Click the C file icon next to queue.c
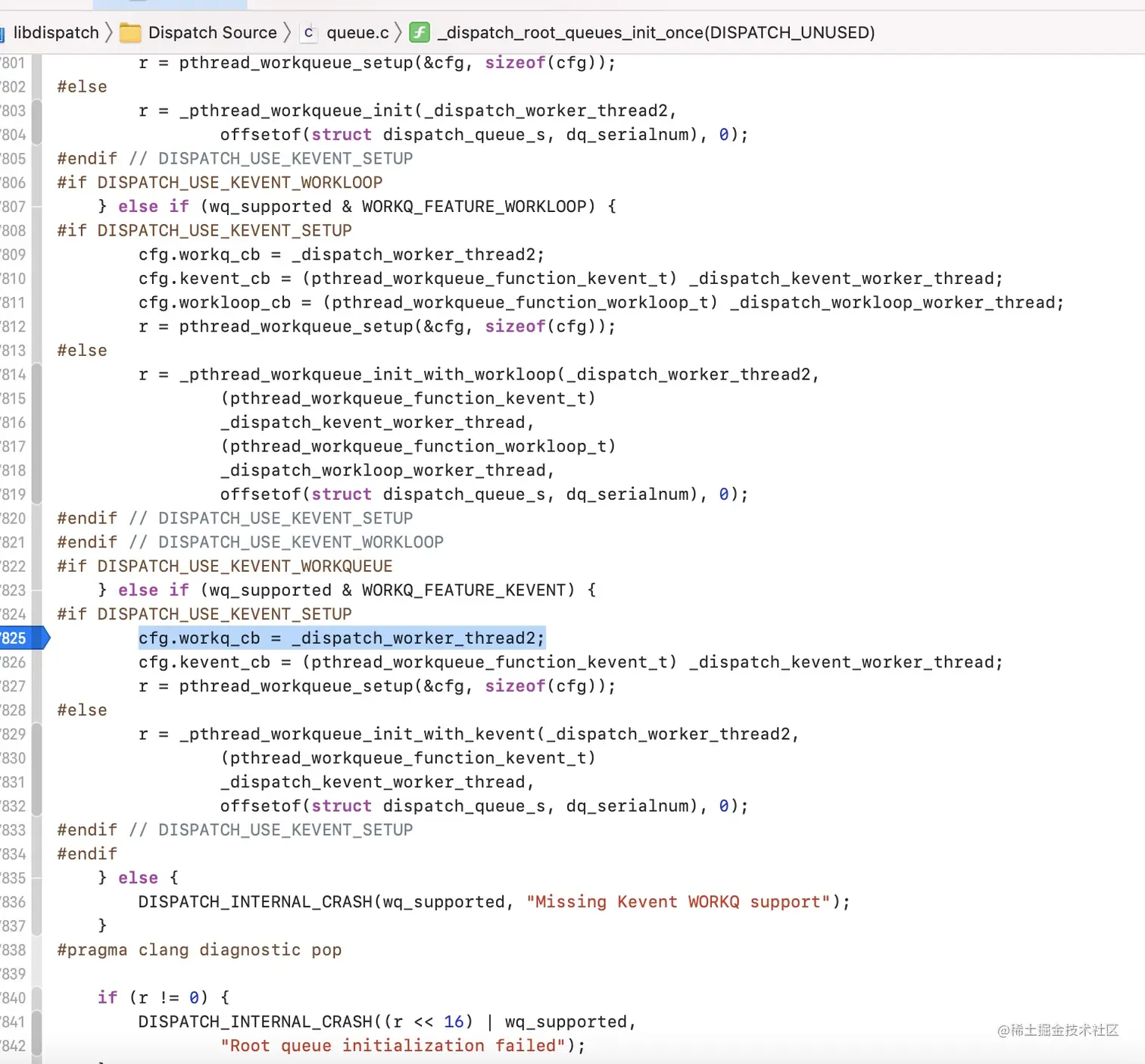The width and height of the screenshot is (1145, 1064). [308, 33]
